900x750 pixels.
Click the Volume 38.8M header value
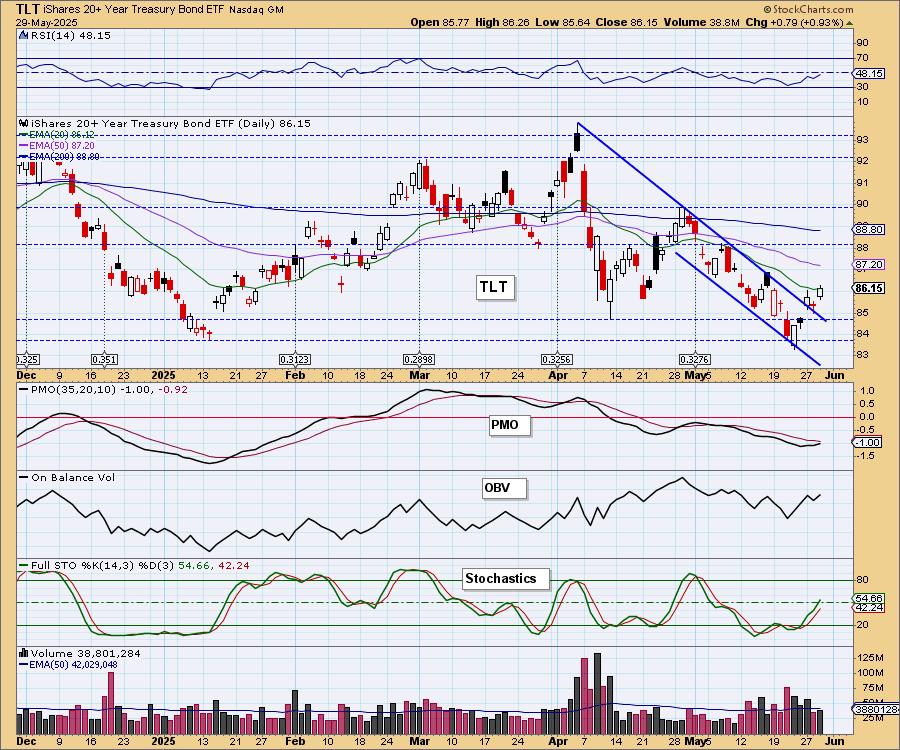point(702,22)
